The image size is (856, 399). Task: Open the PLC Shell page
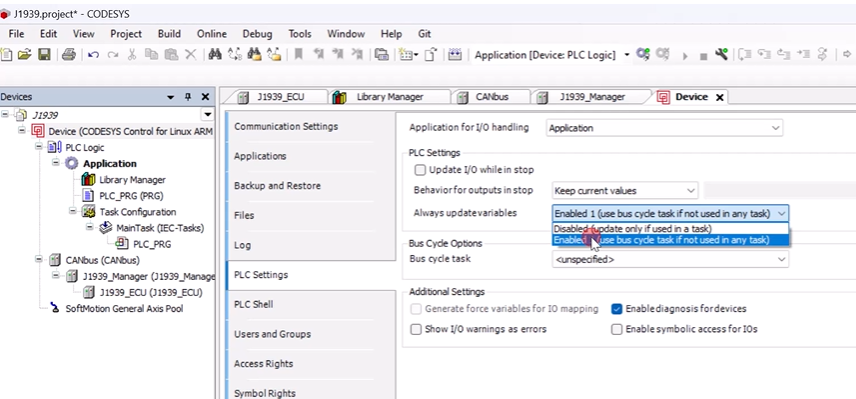click(x=254, y=305)
